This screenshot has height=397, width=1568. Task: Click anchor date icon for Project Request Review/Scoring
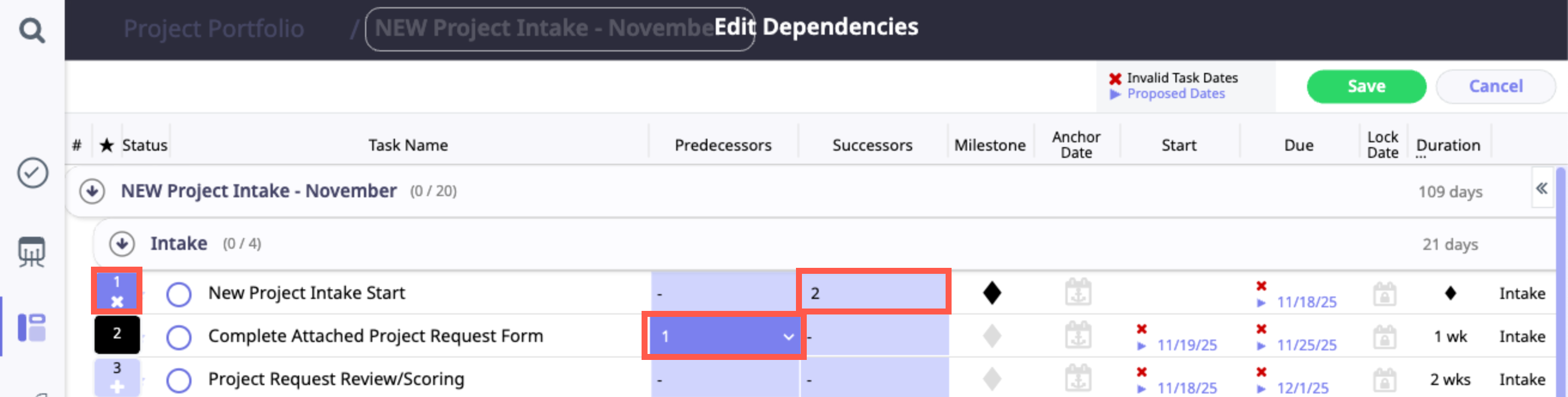click(1077, 378)
